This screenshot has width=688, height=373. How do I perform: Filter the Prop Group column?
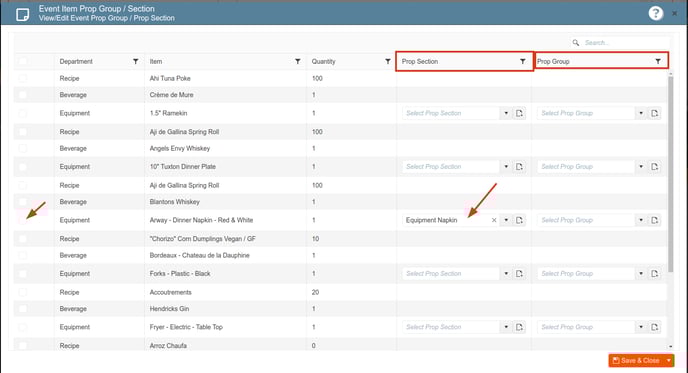coord(658,61)
